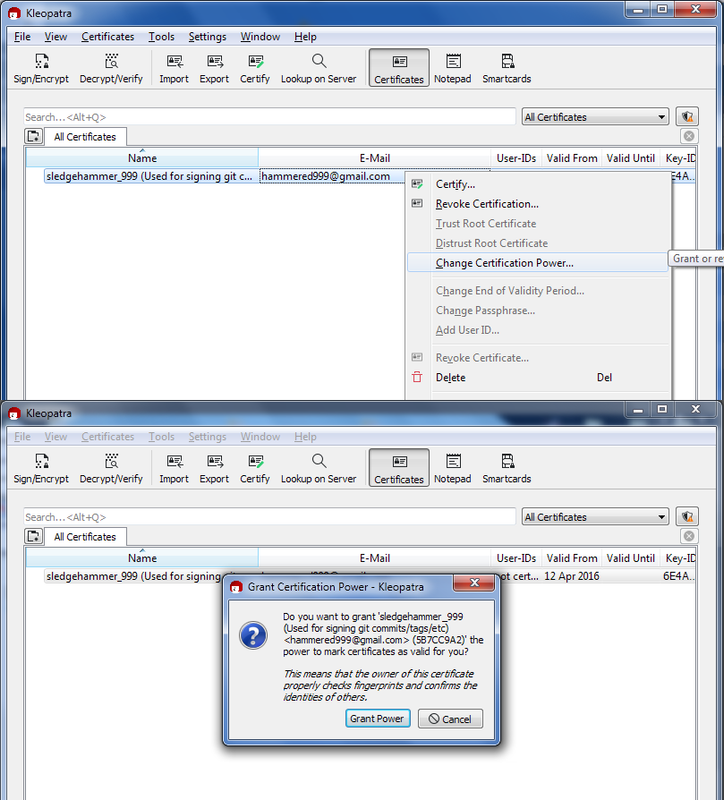
Task: Open Help menu in top window
Action: coord(305,37)
